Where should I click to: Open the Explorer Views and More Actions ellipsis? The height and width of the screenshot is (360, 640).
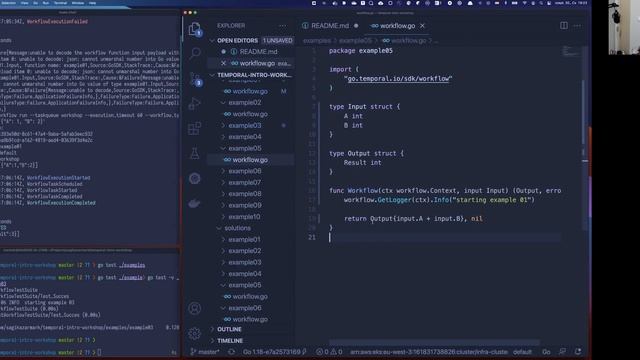(282, 25)
